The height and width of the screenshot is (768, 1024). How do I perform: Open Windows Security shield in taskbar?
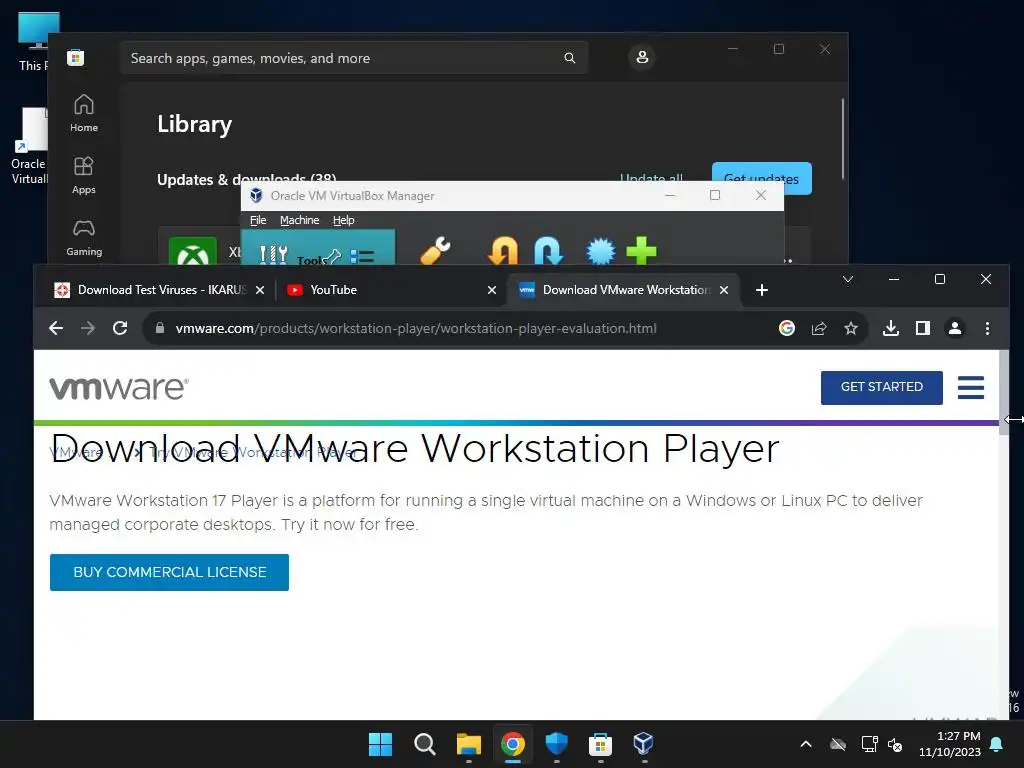556,744
